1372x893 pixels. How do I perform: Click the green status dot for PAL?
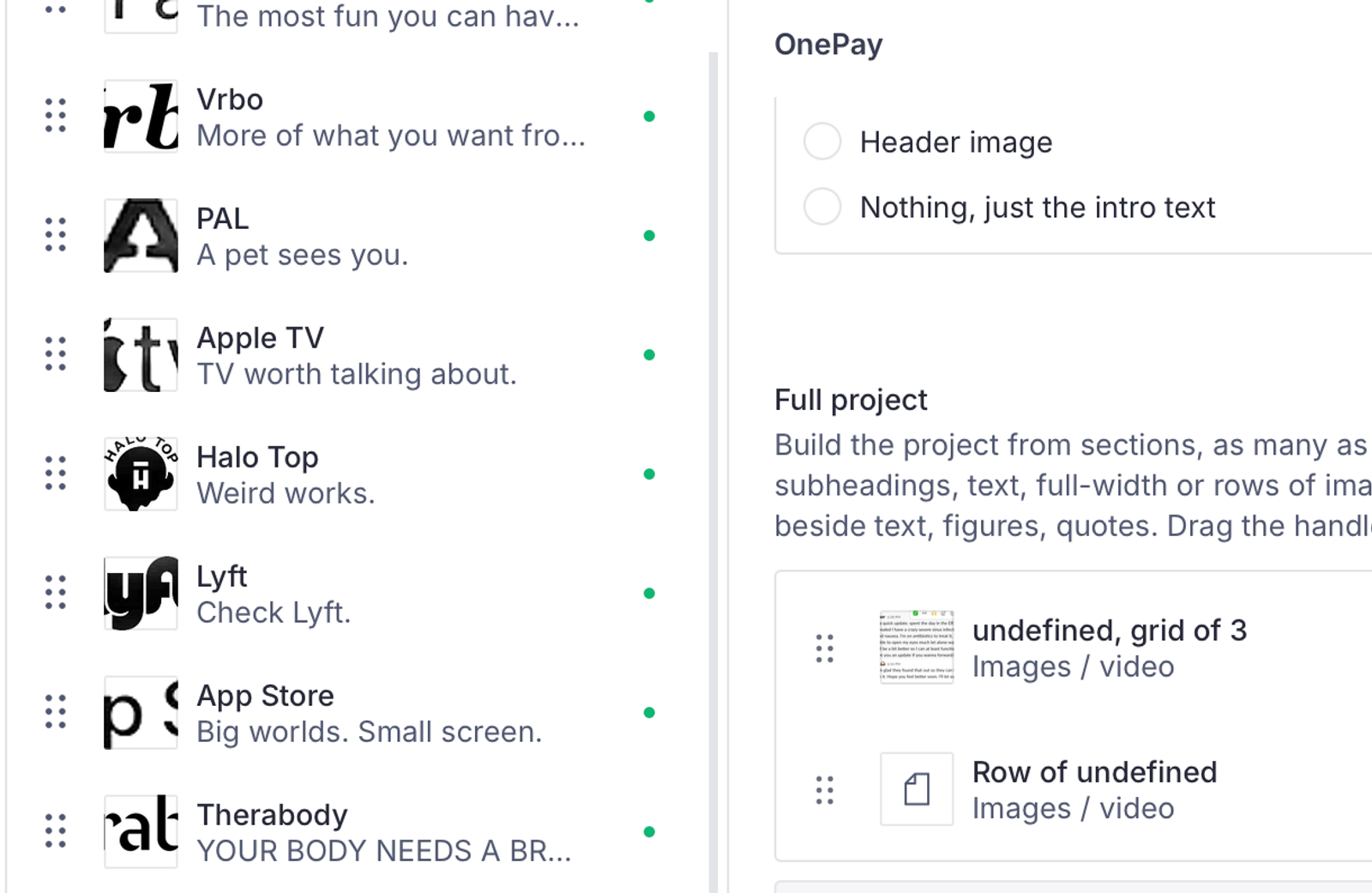[649, 235]
